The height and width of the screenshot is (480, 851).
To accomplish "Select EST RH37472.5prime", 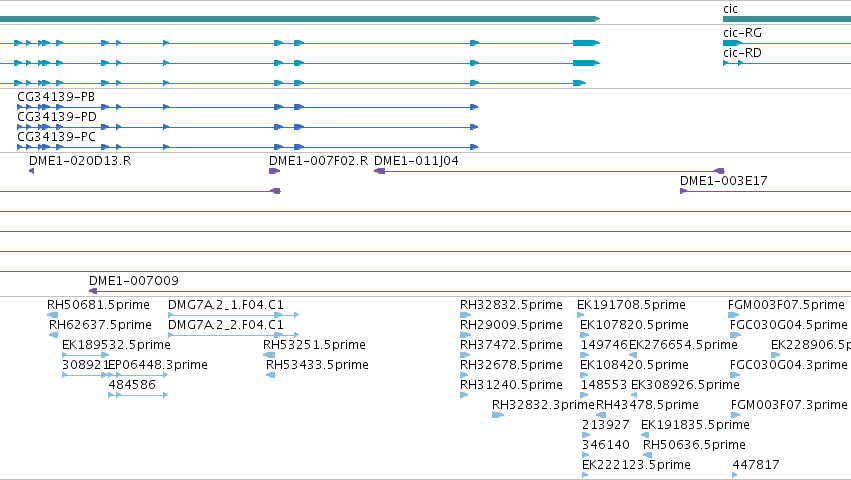I will 511,345.
